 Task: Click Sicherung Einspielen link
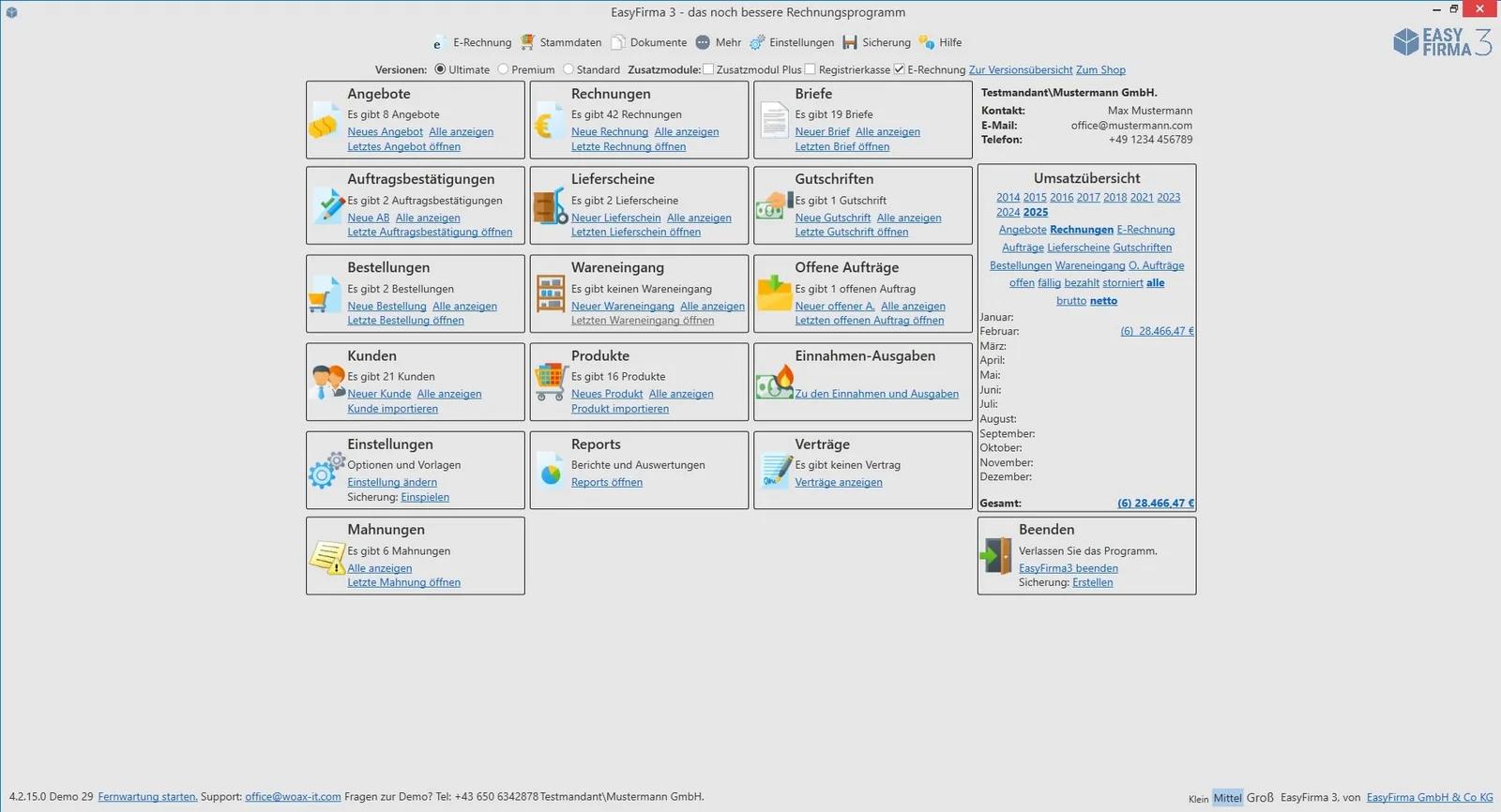coord(425,497)
